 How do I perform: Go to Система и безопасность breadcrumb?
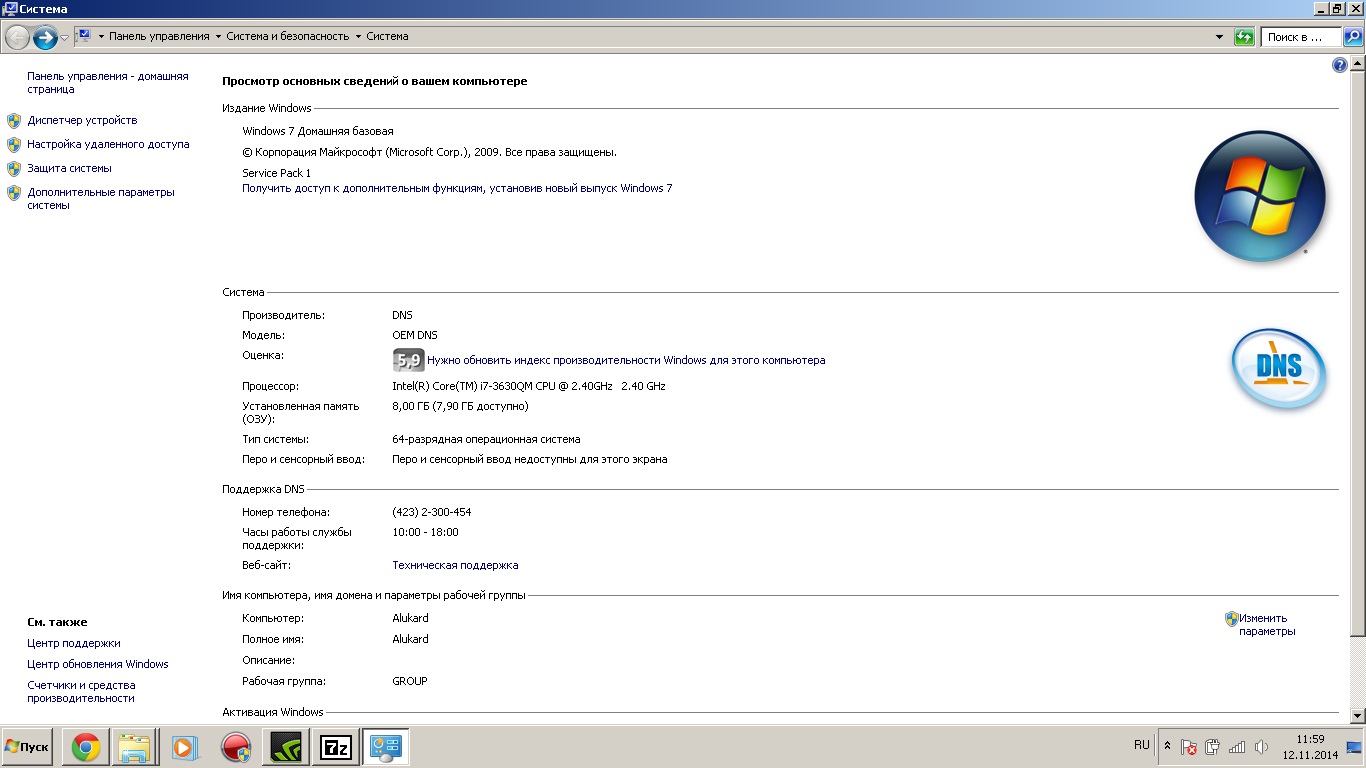(x=288, y=36)
